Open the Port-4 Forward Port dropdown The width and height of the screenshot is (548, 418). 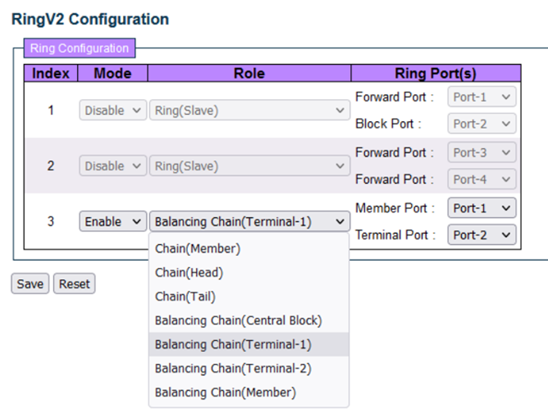tap(482, 179)
